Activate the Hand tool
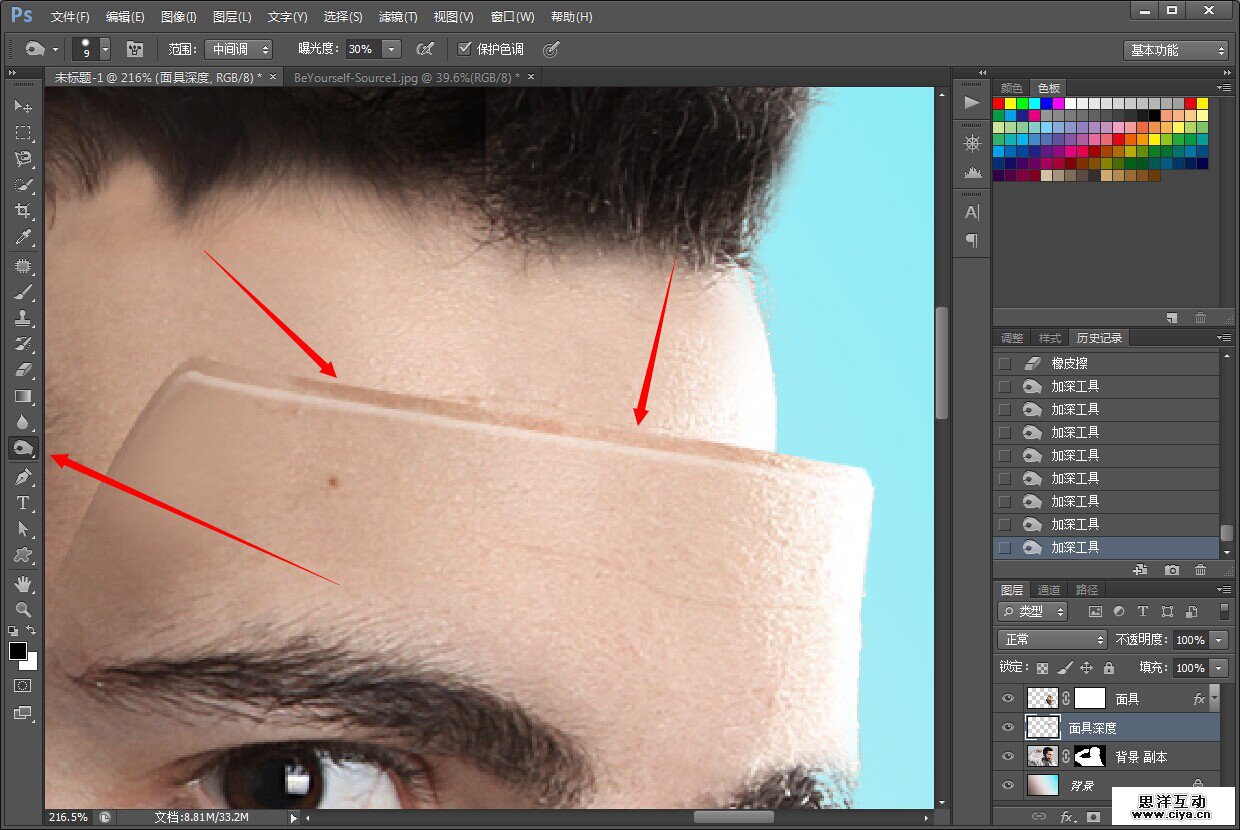Screen dimensions: 1240x830 pos(23,583)
